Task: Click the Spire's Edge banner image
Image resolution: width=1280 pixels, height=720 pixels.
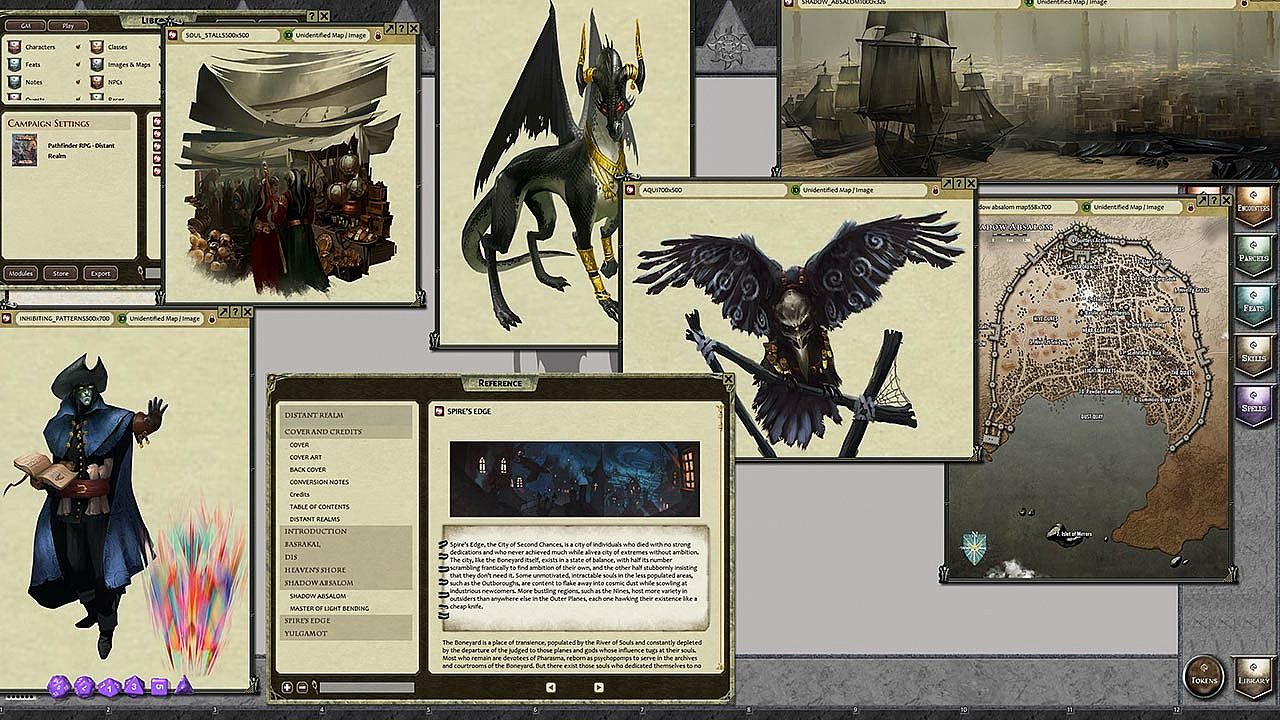Action: (x=575, y=480)
